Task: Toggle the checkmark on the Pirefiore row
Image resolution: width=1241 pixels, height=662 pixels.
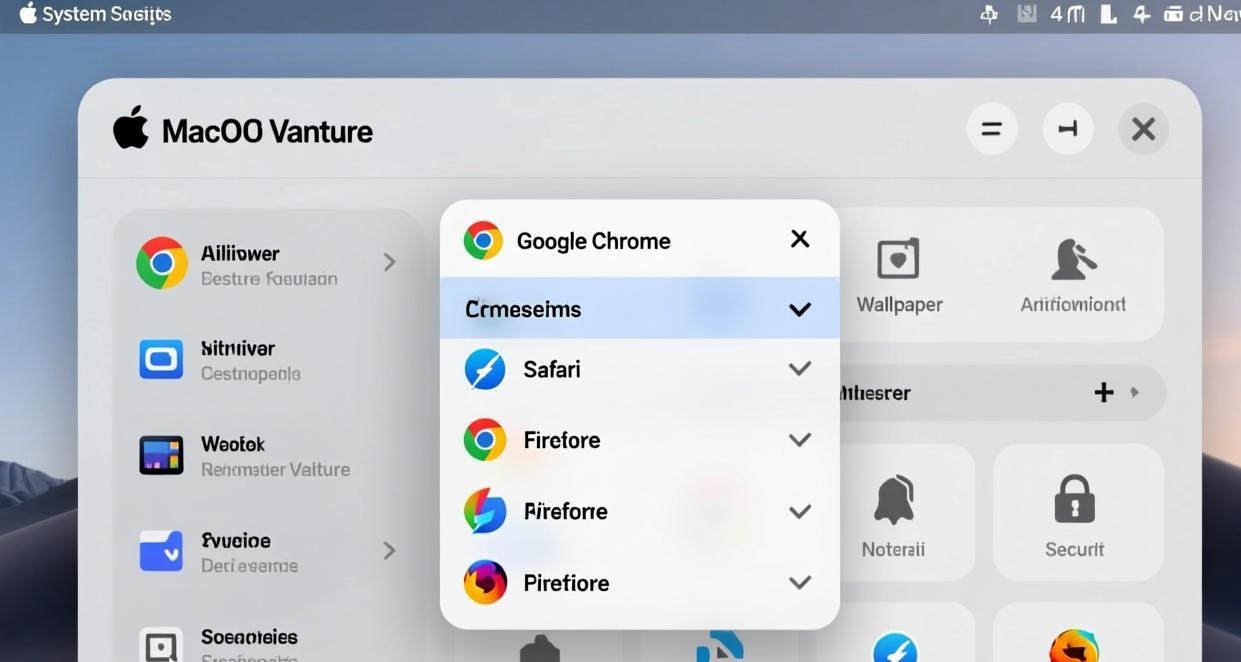Action: pyautogui.click(x=800, y=583)
